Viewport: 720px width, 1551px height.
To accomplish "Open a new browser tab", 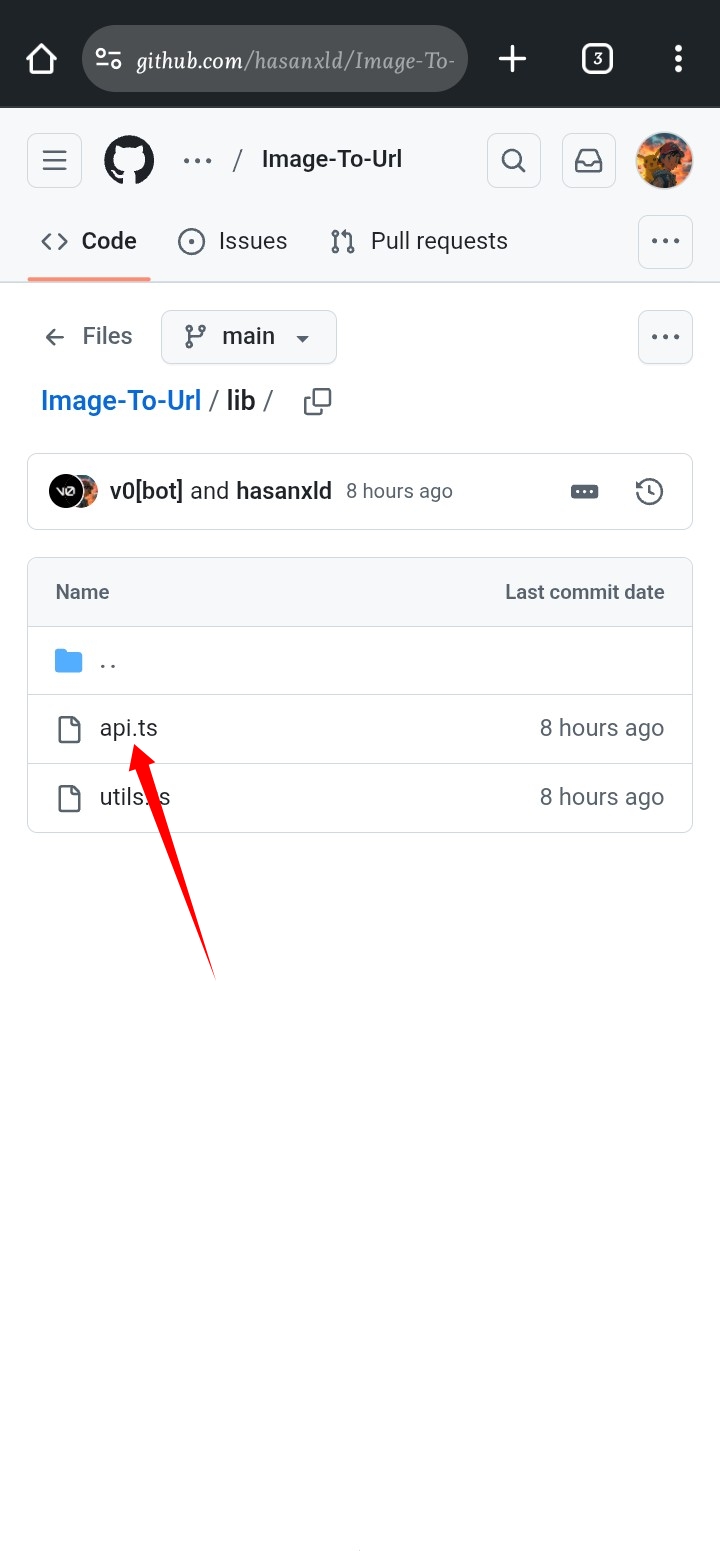I will point(512,59).
